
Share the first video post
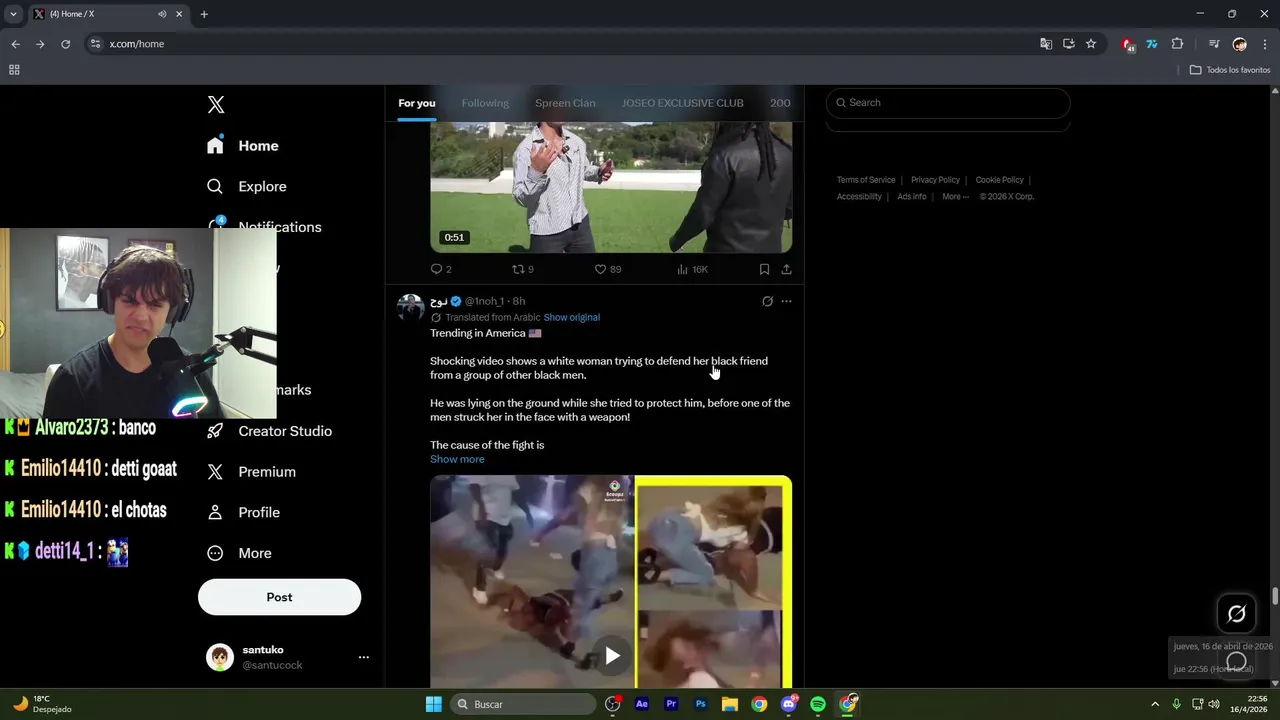786,269
